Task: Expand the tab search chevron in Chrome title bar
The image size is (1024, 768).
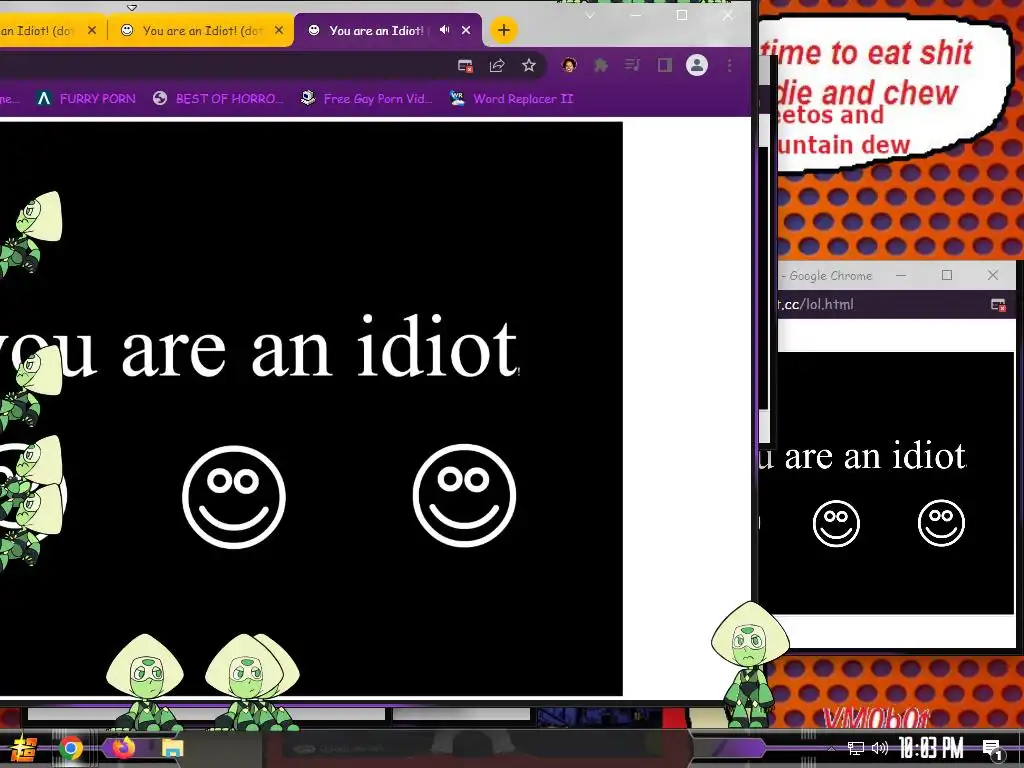Action: pyautogui.click(x=590, y=16)
